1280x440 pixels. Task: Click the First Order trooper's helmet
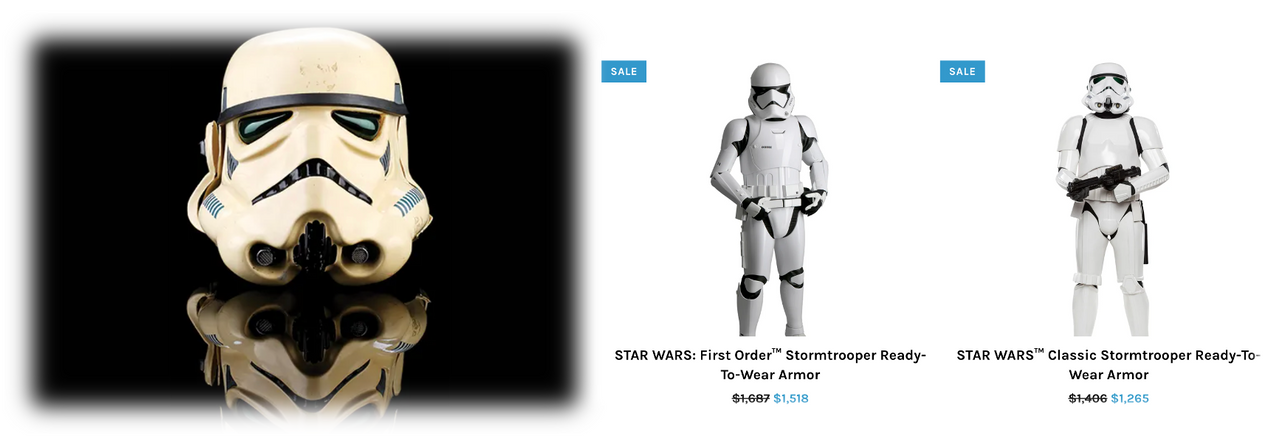[771, 90]
